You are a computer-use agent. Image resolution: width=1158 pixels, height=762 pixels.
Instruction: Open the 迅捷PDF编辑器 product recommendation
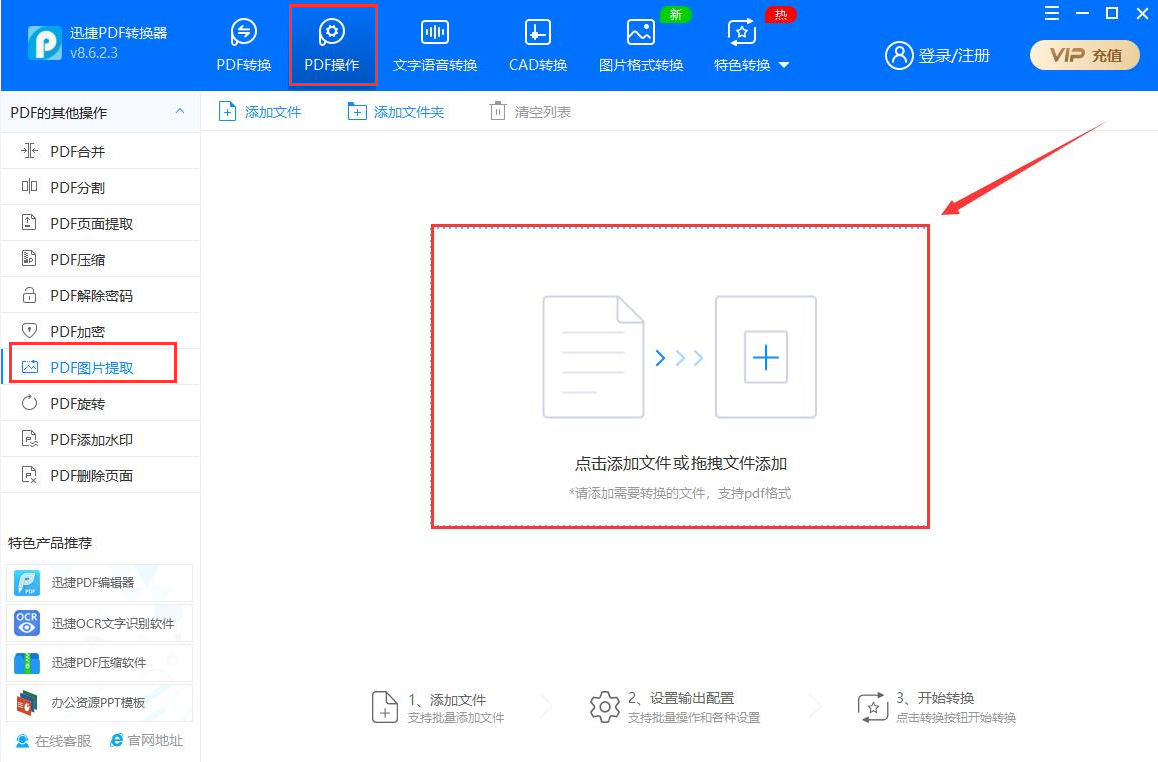point(99,583)
